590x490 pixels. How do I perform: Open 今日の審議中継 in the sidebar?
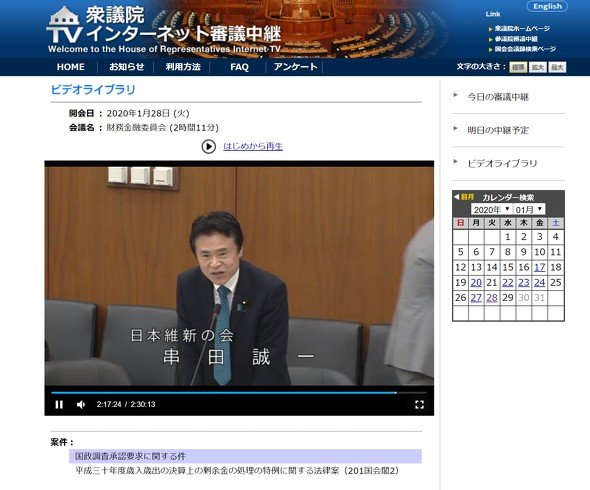pyautogui.click(x=498, y=97)
